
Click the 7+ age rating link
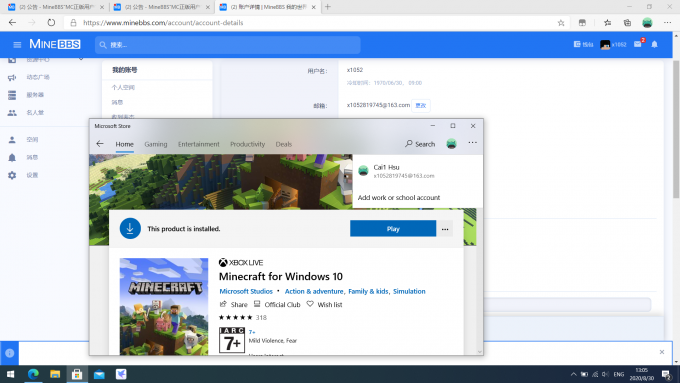pos(252,332)
